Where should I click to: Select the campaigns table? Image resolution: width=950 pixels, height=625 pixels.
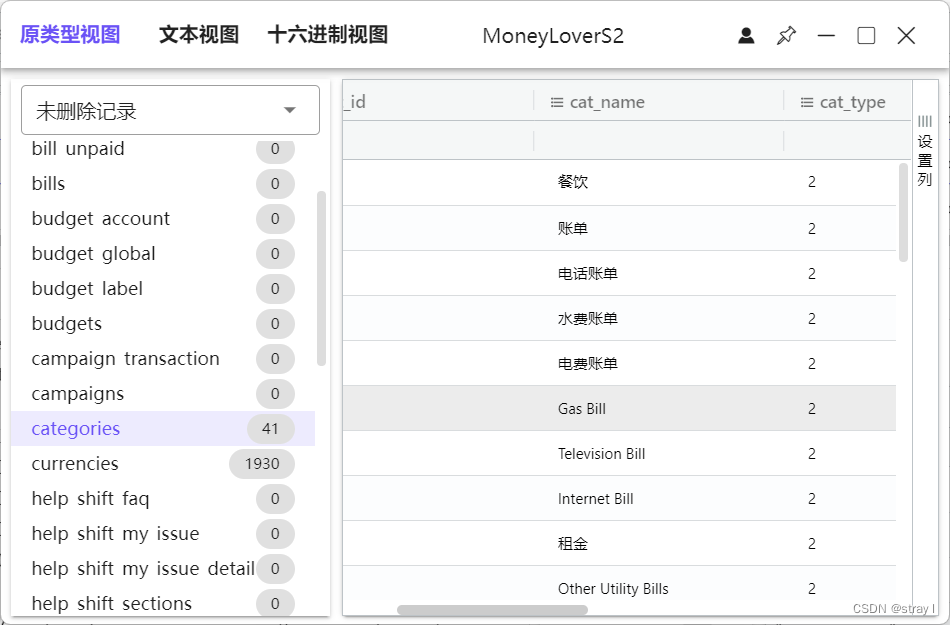coord(163,394)
